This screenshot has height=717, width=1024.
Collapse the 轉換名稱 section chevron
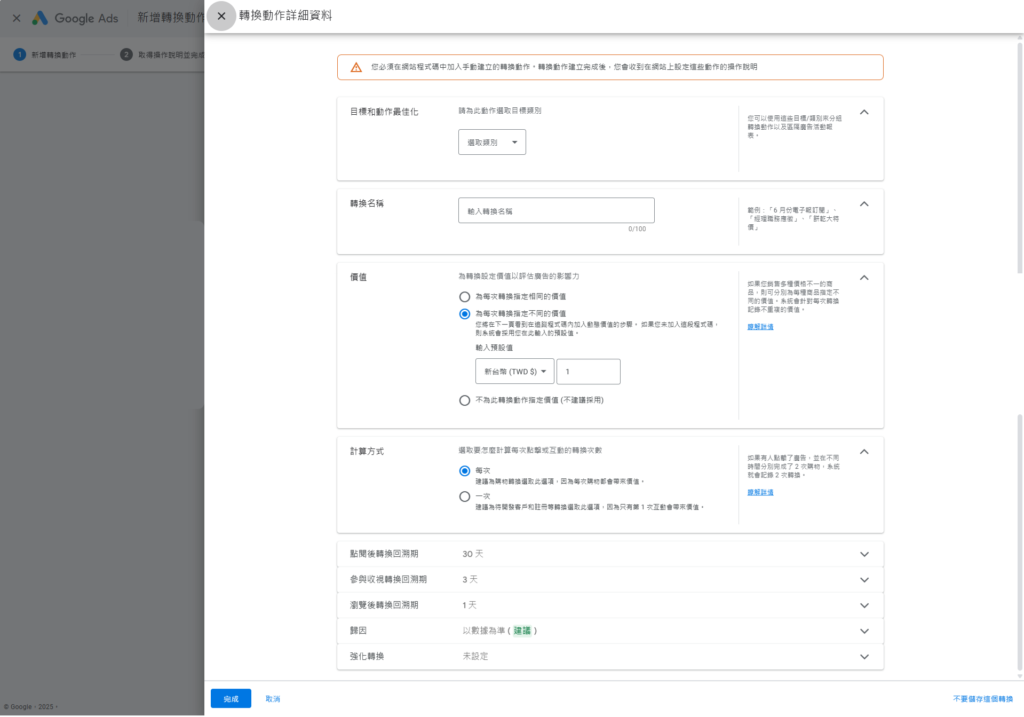coord(864,204)
